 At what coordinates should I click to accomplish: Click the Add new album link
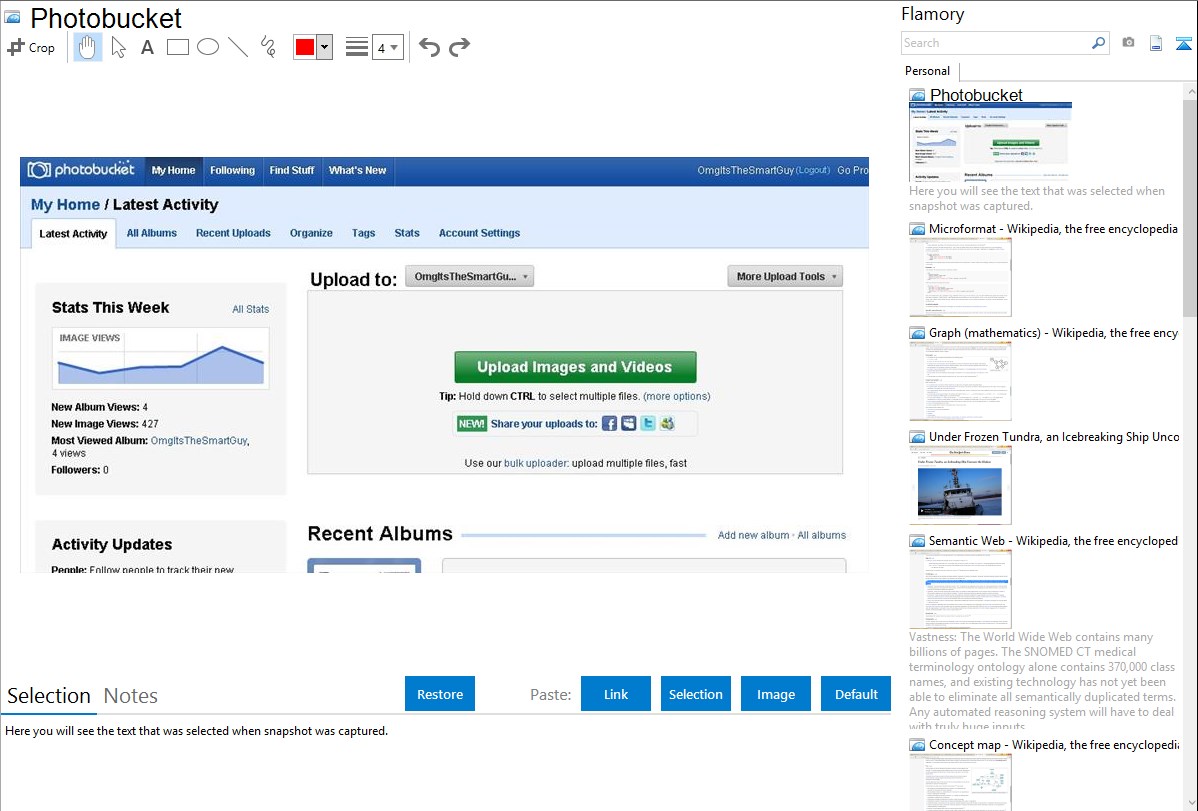click(753, 535)
